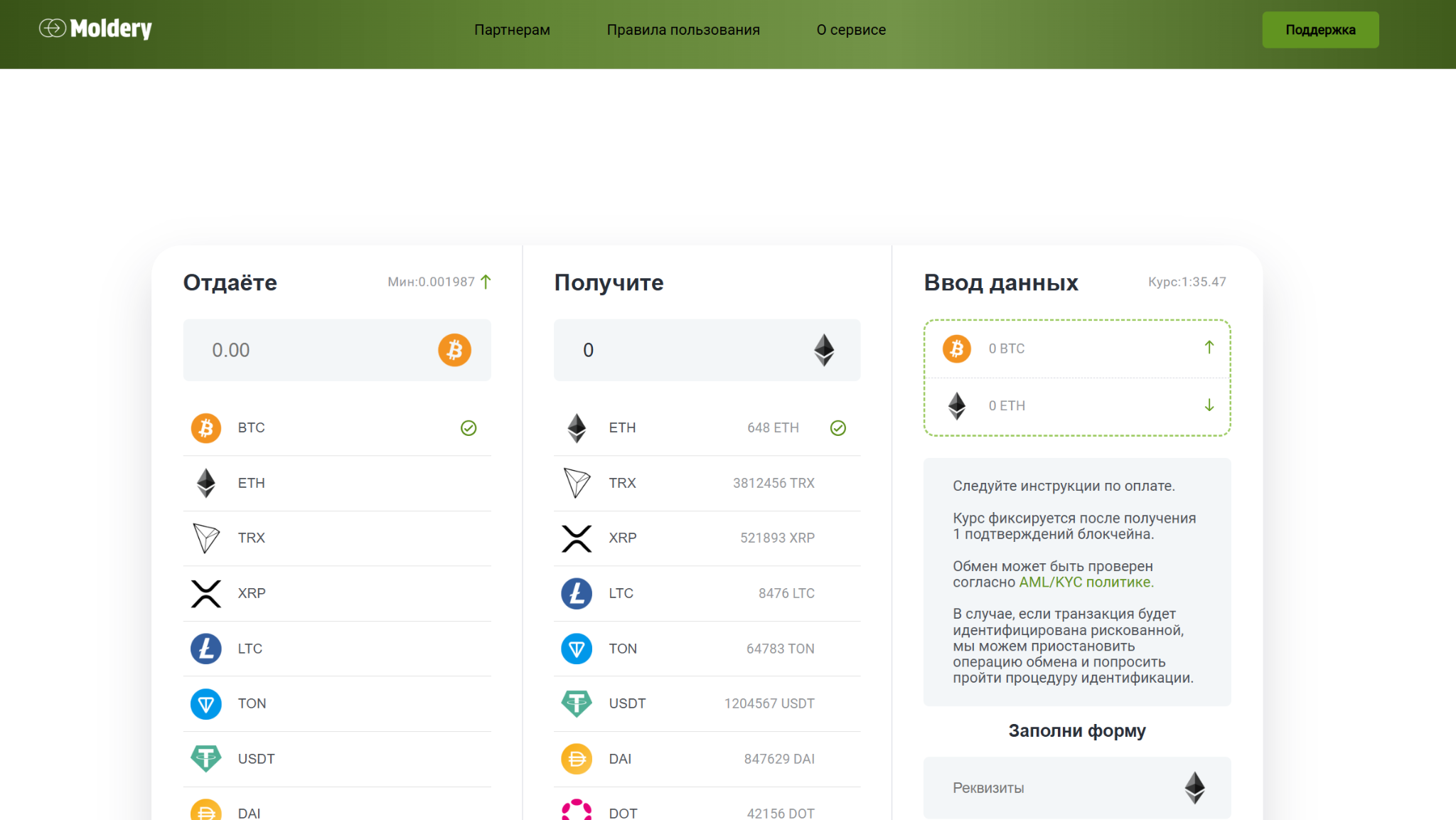Click the down arrow beside 0 ETH

(1209, 405)
